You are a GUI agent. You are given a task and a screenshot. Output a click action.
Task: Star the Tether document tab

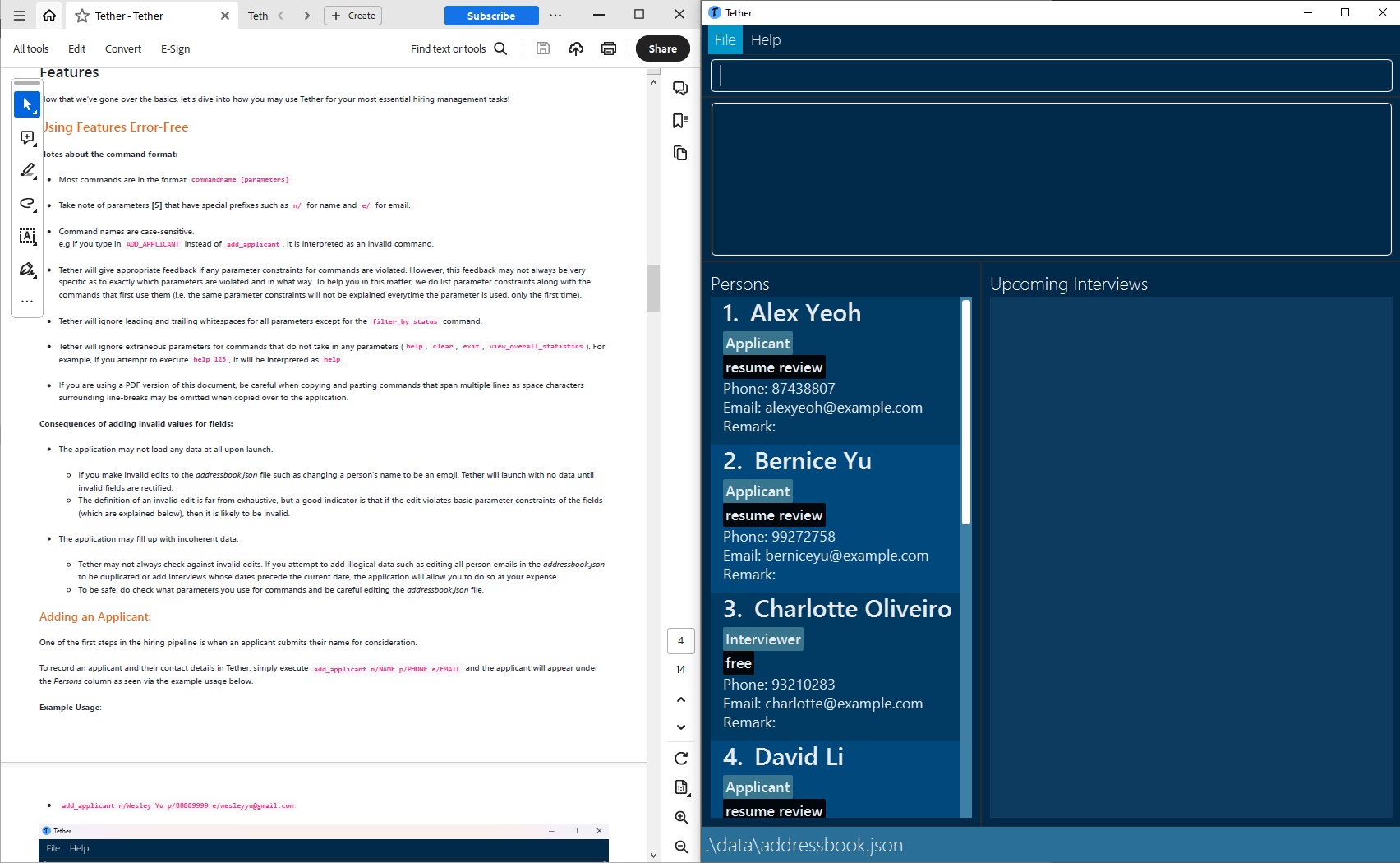point(82,16)
